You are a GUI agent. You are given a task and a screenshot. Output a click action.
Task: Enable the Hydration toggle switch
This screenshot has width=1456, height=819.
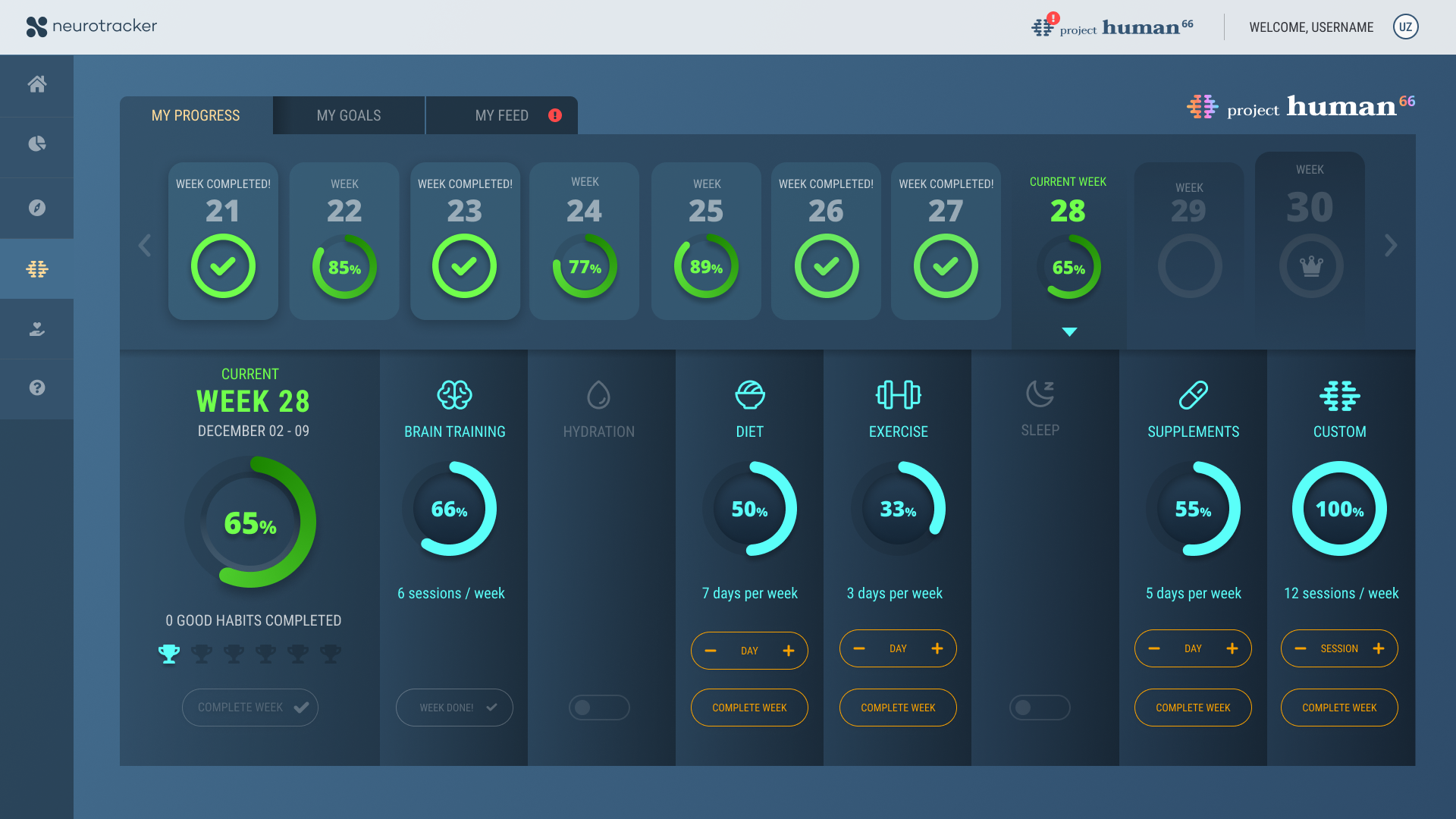pyautogui.click(x=598, y=708)
